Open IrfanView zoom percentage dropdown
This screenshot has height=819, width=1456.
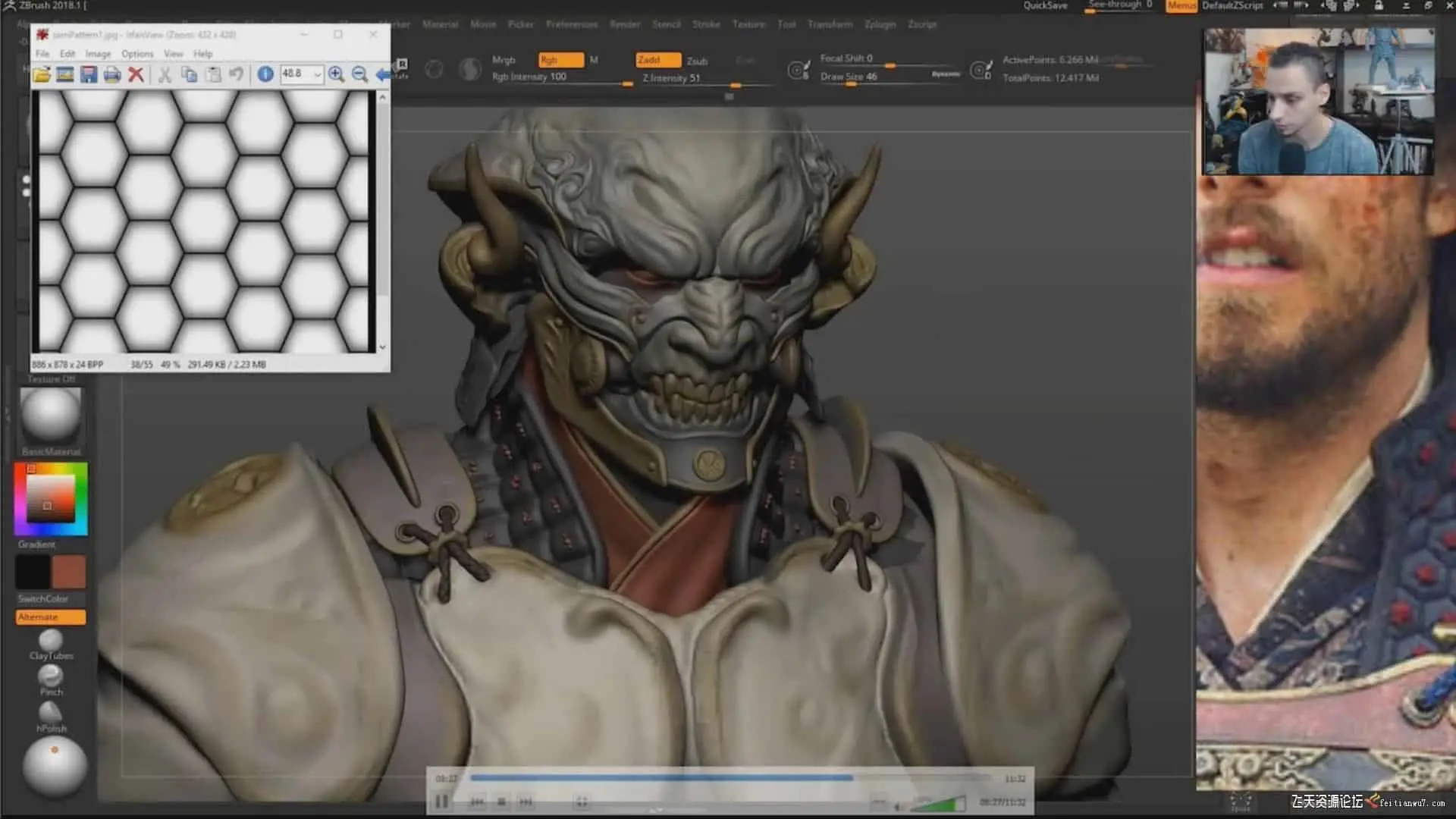[317, 74]
